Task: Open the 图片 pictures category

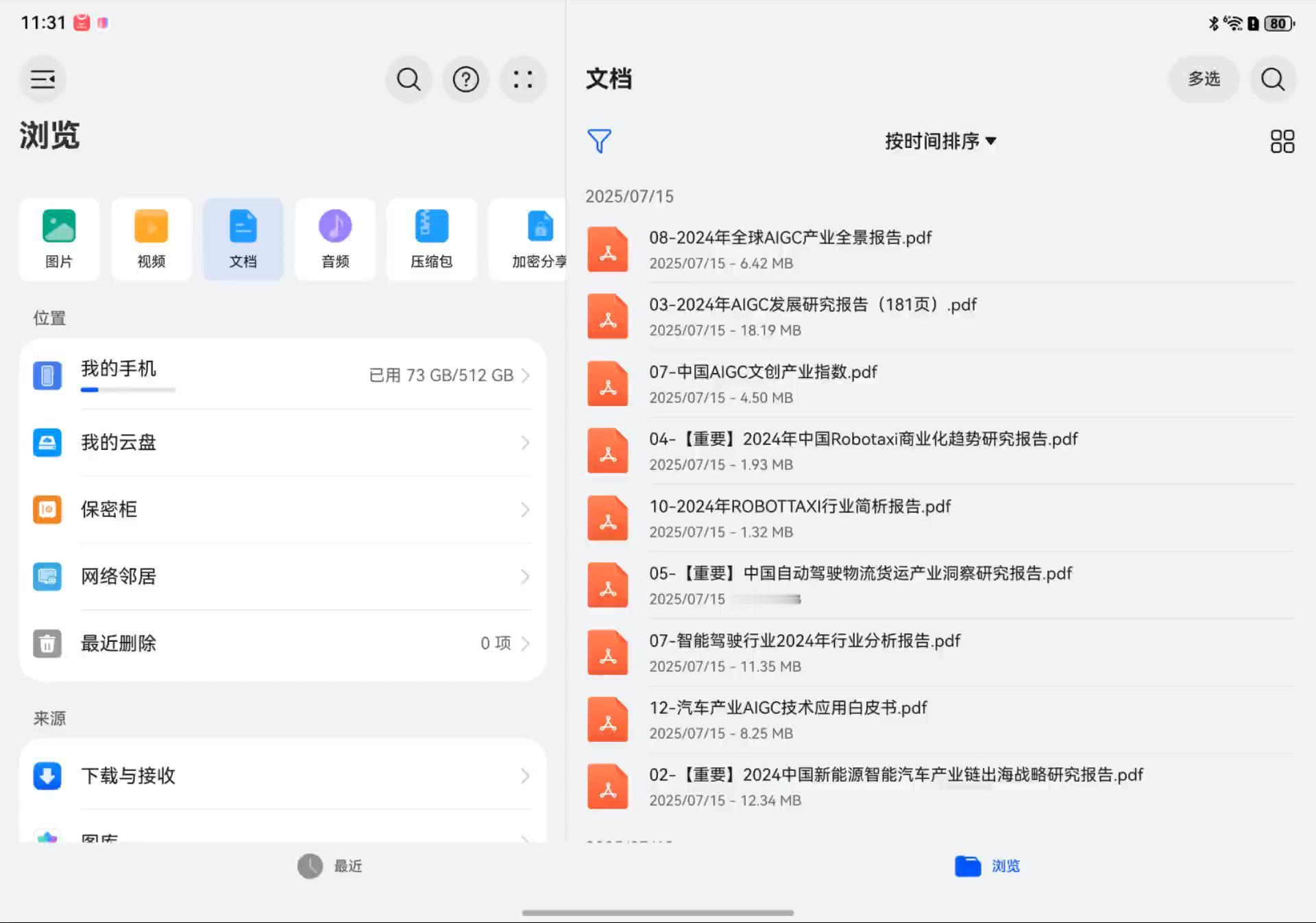Action: pyautogui.click(x=59, y=239)
